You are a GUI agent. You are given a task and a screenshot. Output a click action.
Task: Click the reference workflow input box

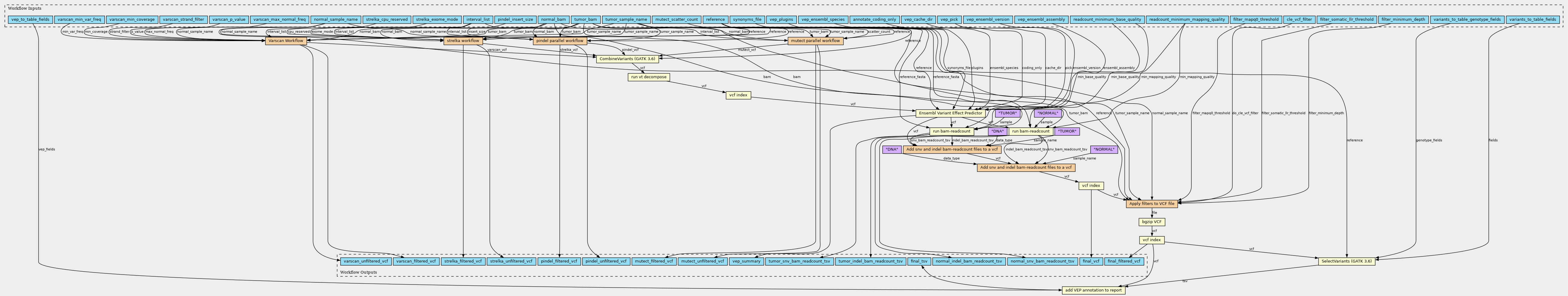click(715, 20)
